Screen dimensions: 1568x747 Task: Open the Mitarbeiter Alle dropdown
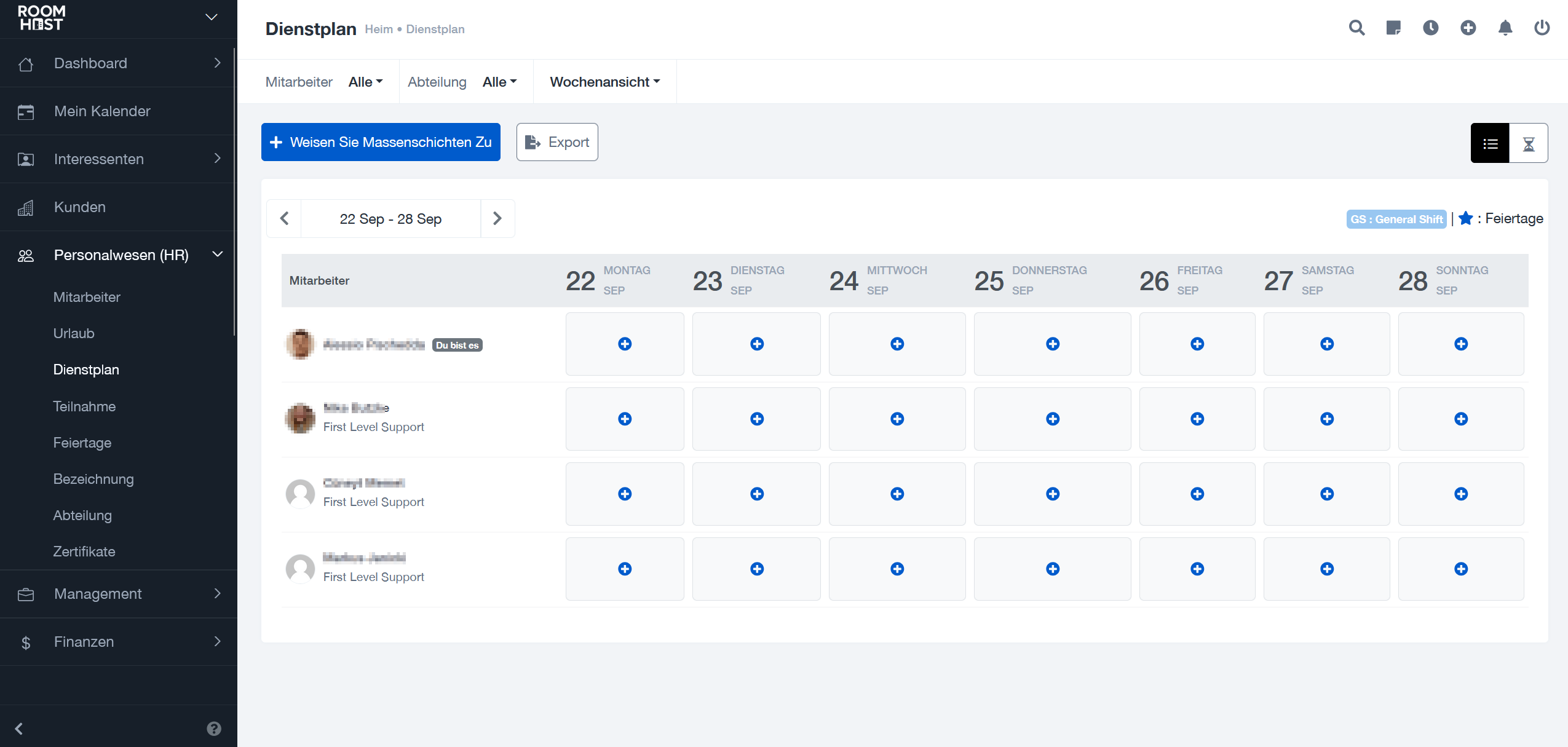click(x=365, y=82)
